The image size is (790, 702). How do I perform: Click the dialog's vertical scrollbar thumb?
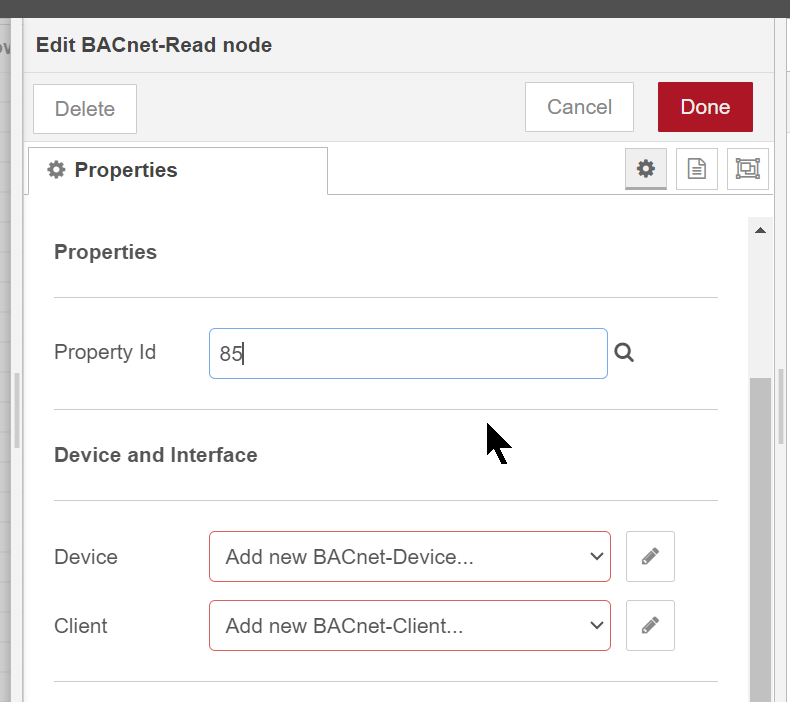click(x=760, y=539)
